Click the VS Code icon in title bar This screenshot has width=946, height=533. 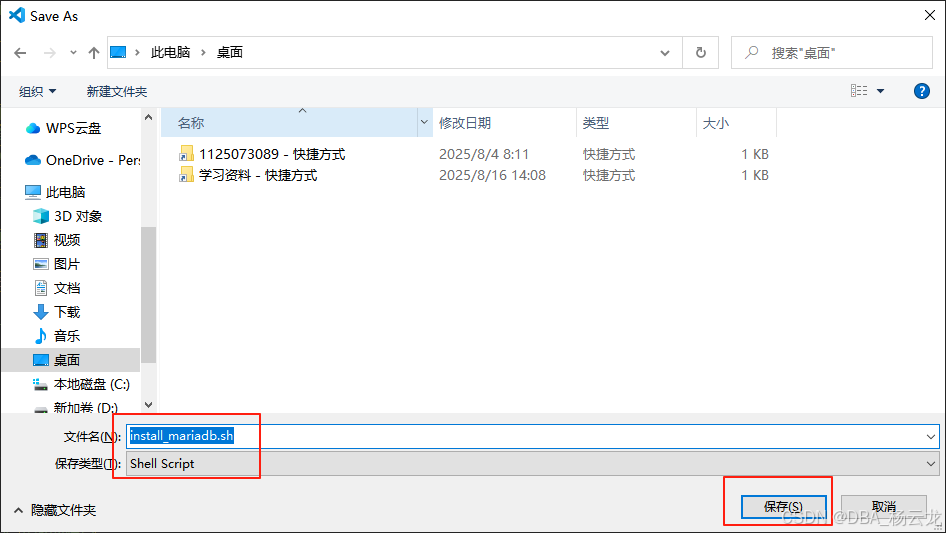[17, 15]
